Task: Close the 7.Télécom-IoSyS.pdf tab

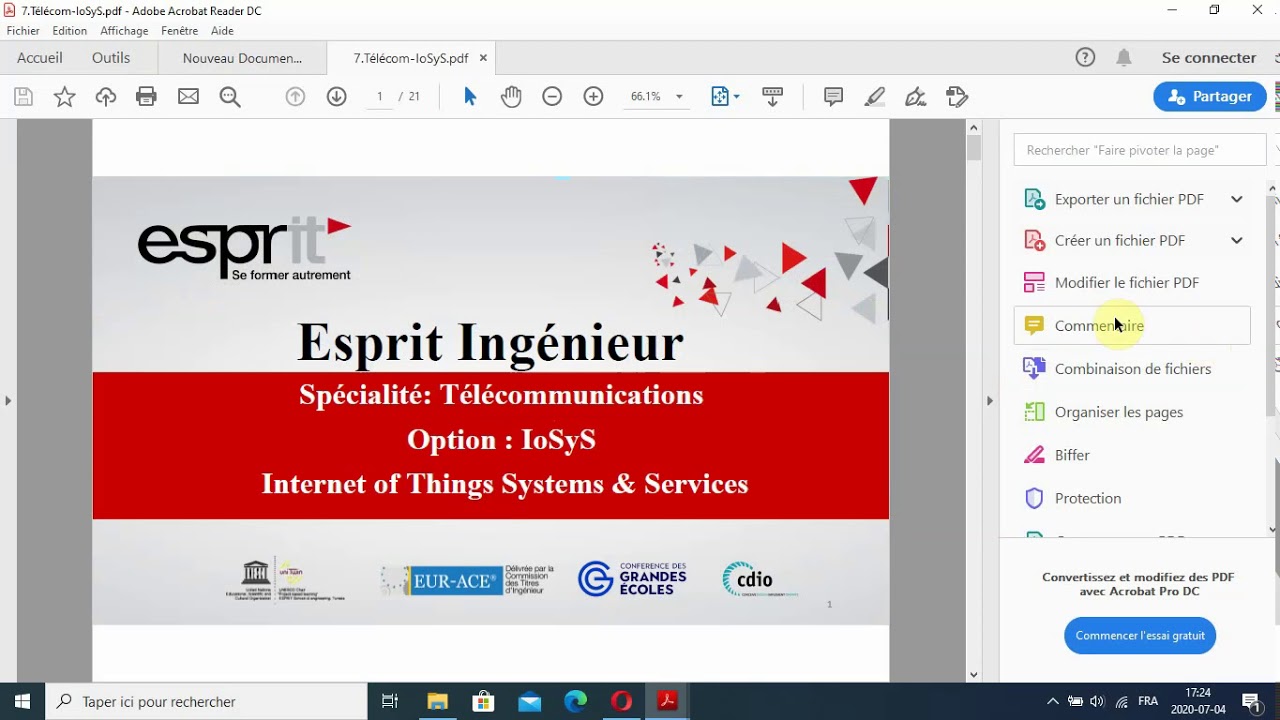Action: coord(483,58)
